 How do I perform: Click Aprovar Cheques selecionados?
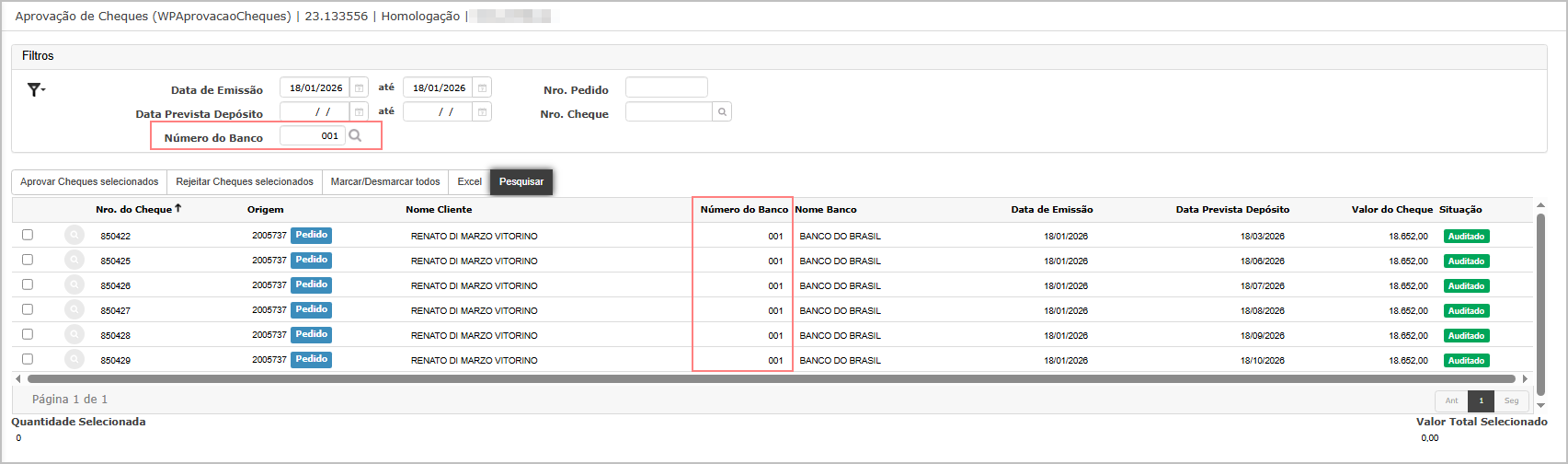(x=89, y=181)
